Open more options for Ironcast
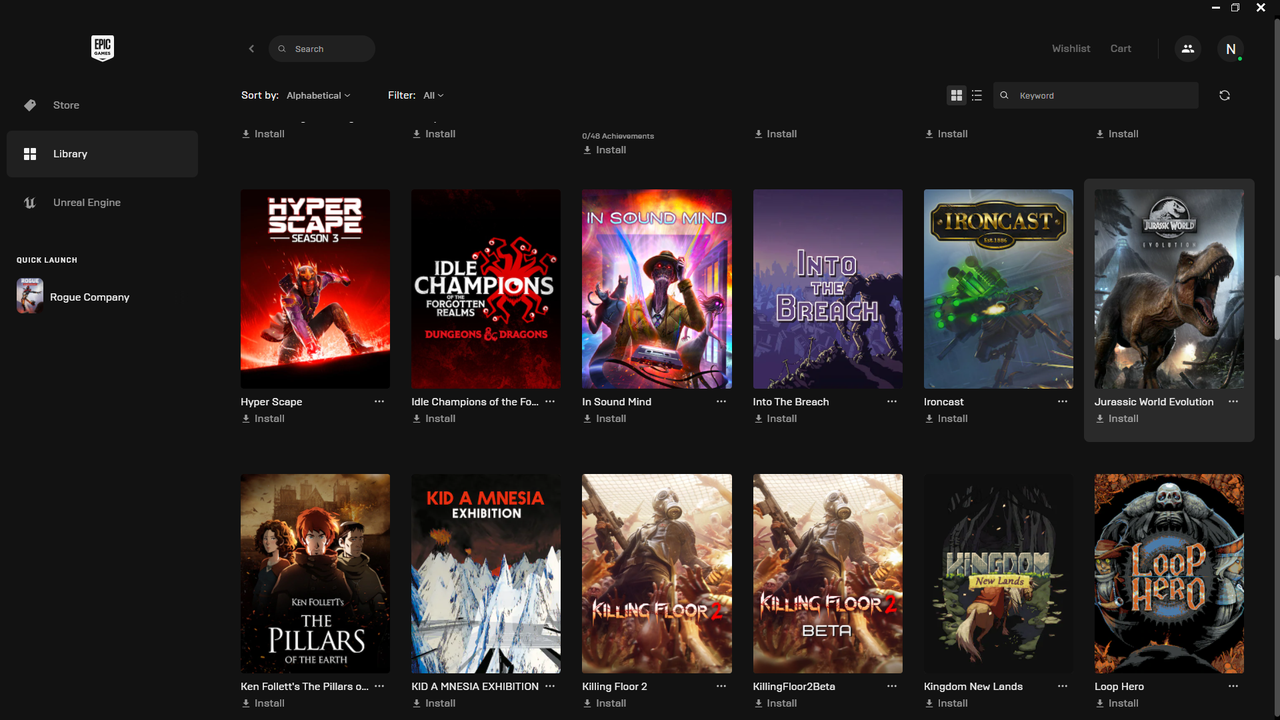This screenshot has height=720, width=1280. point(1062,401)
